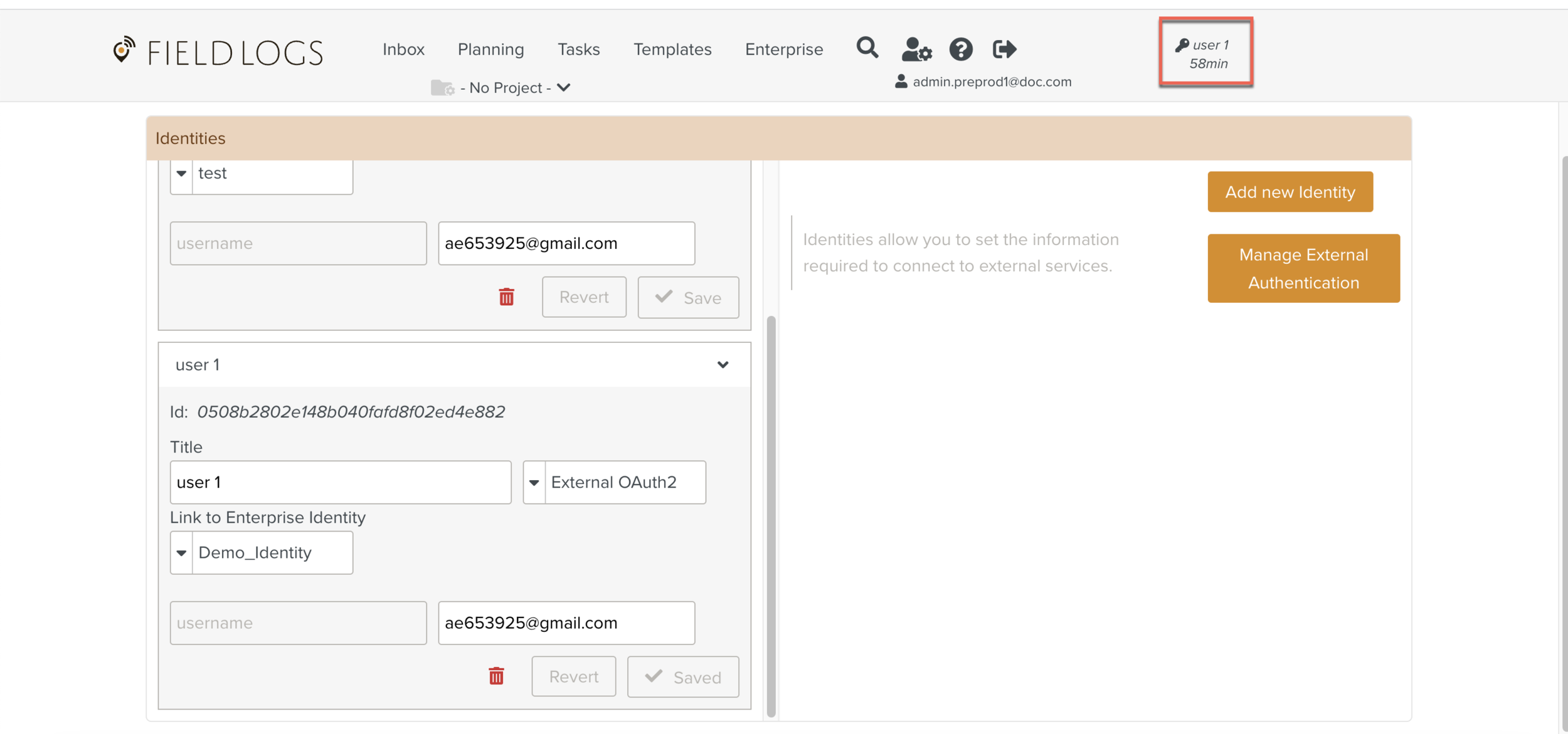Image resolution: width=1568 pixels, height=734 pixels.
Task: Open the help question mark icon
Action: coord(960,49)
